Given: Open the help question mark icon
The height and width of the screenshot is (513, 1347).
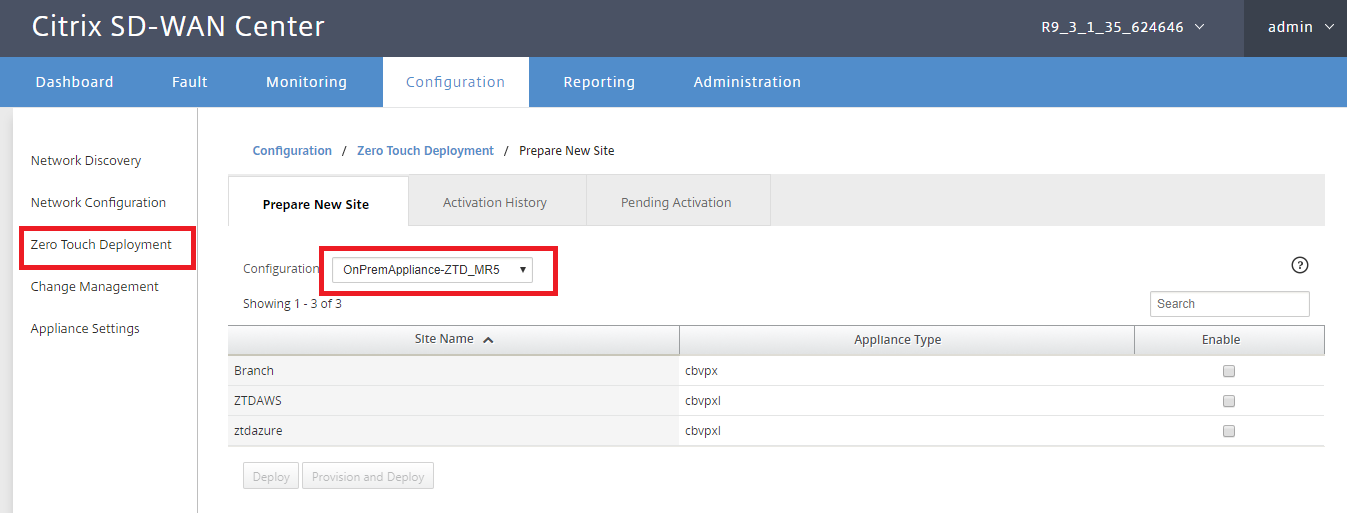Looking at the screenshot, I should (x=1299, y=265).
